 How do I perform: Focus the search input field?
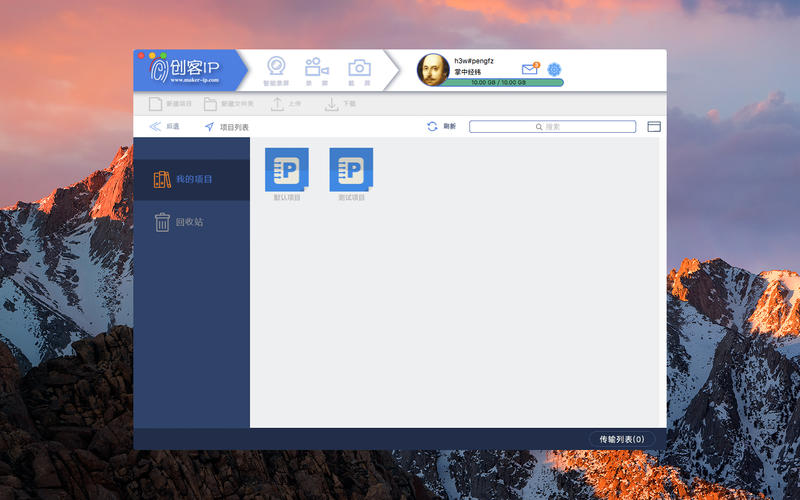pos(553,127)
